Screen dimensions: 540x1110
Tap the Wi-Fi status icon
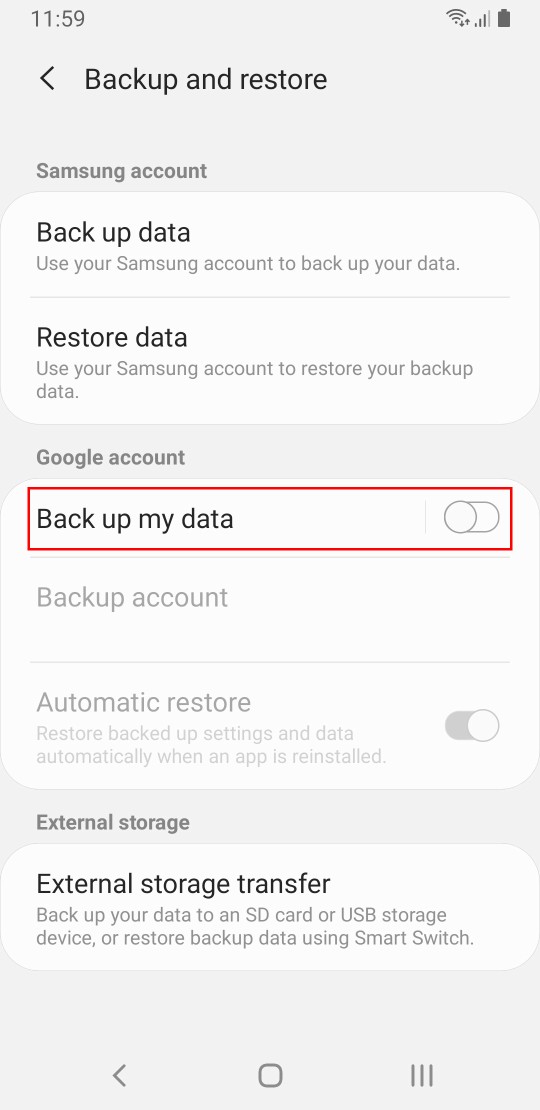coord(459,18)
